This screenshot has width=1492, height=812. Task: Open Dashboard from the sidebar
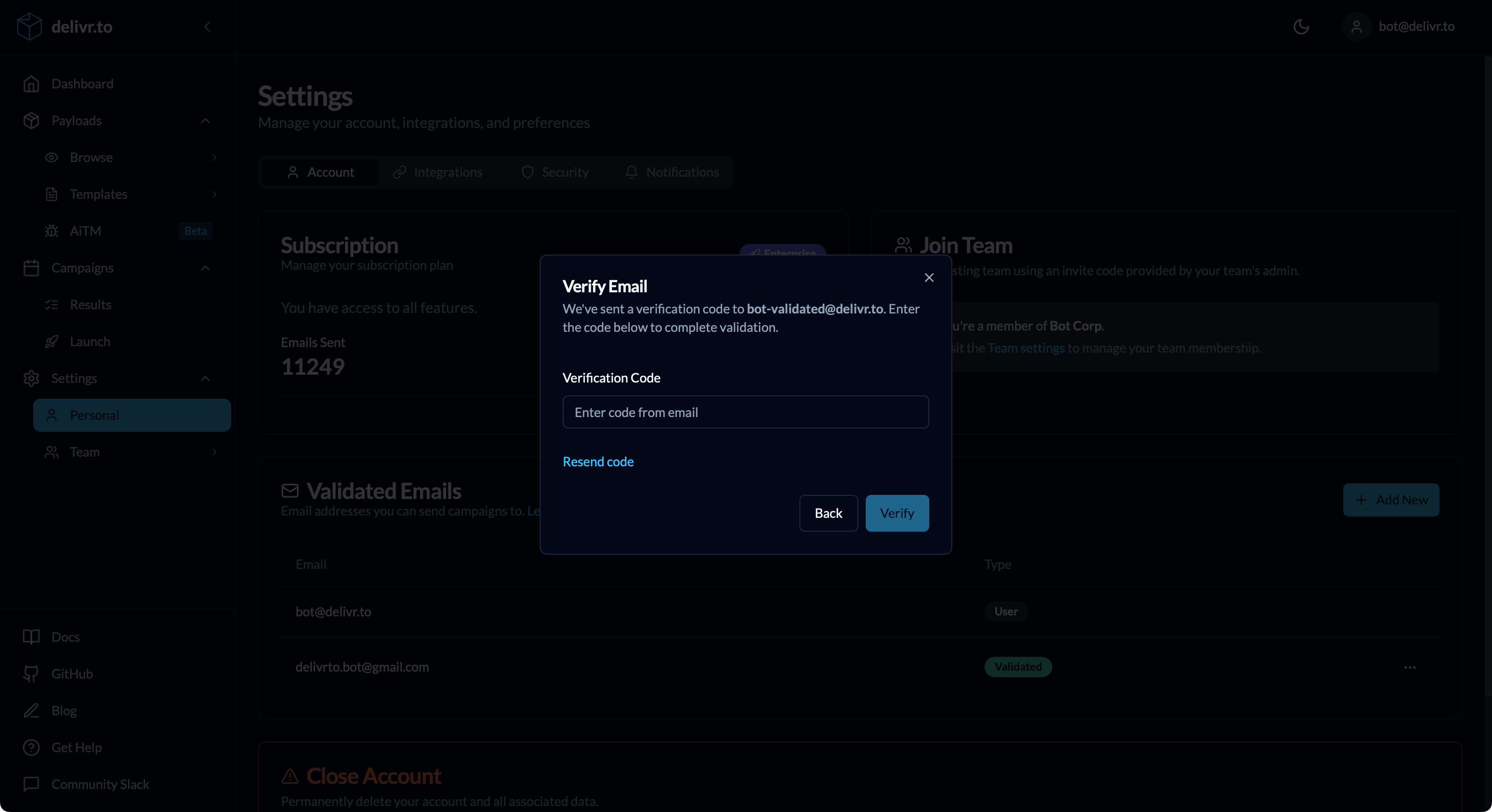point(82,84)
